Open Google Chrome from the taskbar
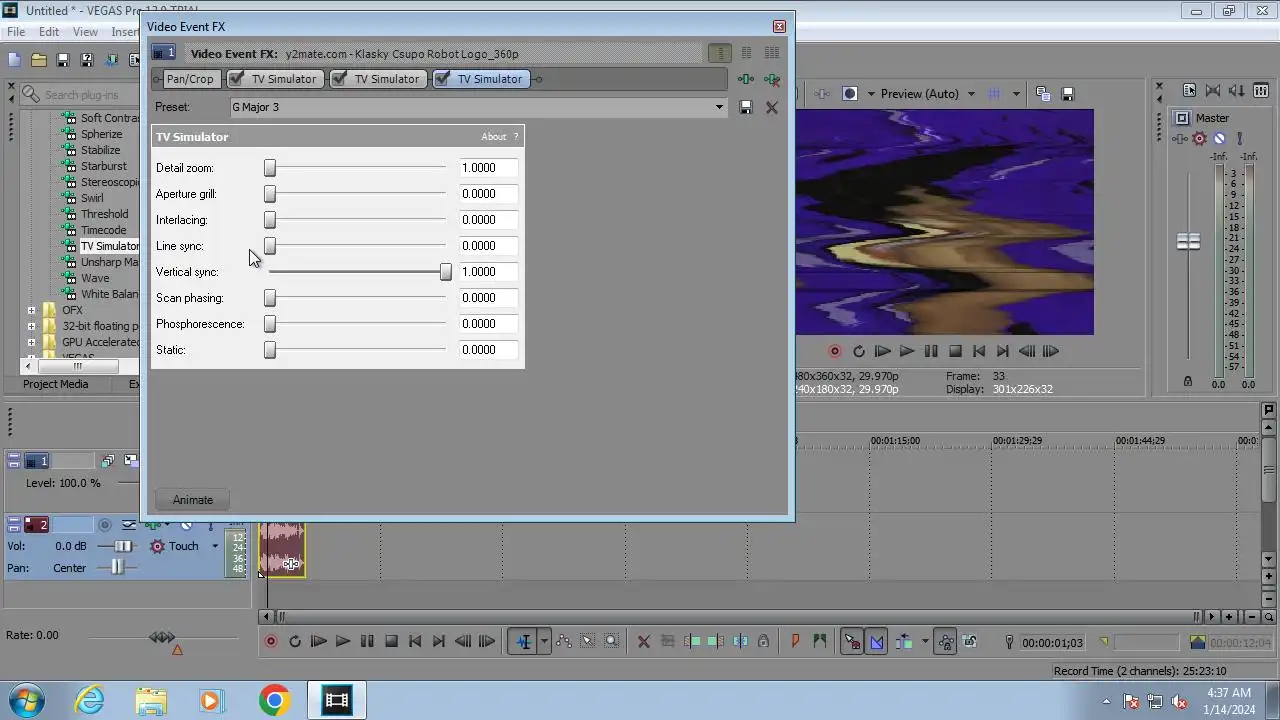The width and height of the screenshot is (1280, 720). point(274,700)
